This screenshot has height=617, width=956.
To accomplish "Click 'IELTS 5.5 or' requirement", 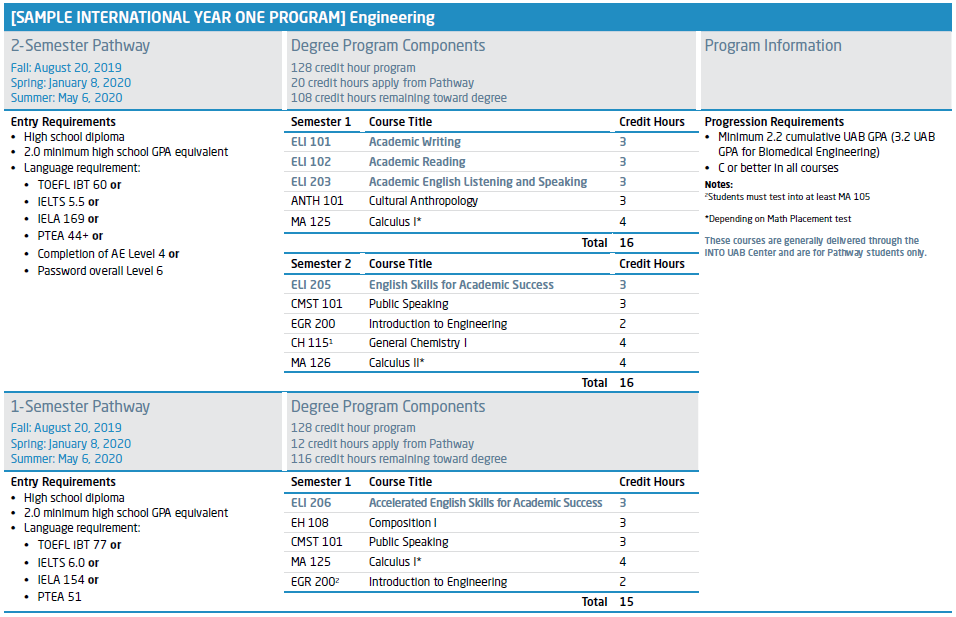I will pyautogui.click(x=68, y=202).
